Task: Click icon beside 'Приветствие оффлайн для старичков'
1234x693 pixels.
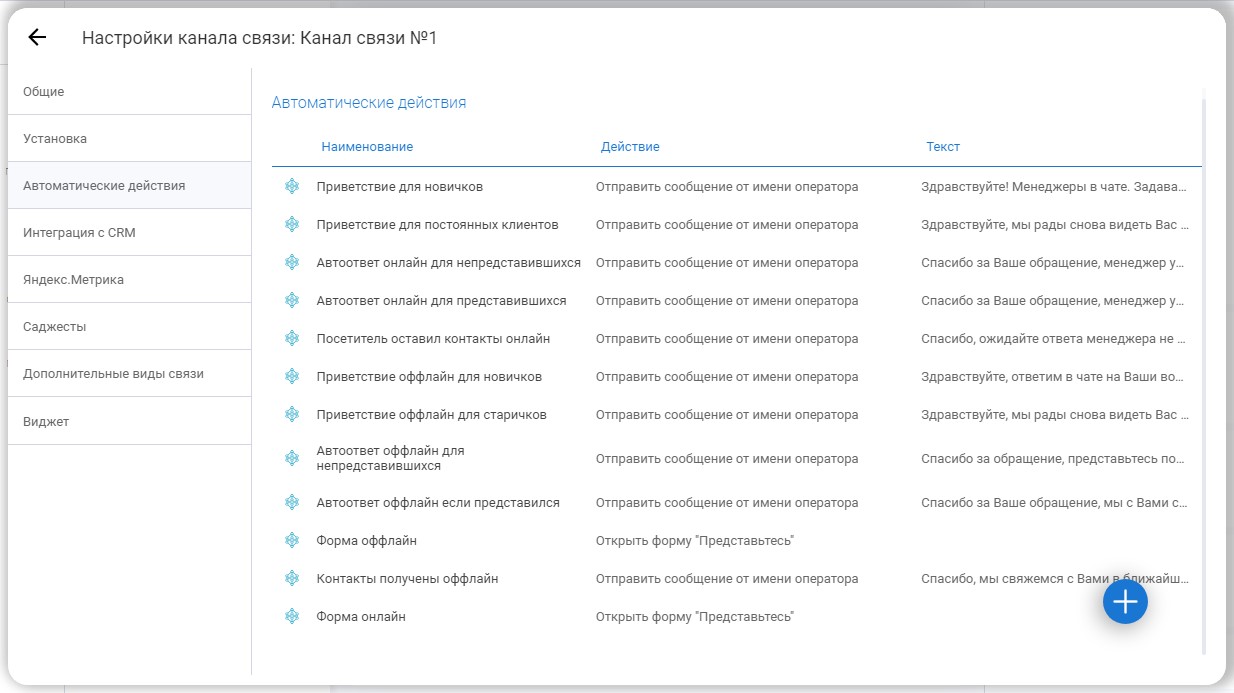Action: (x=292, y=414)
